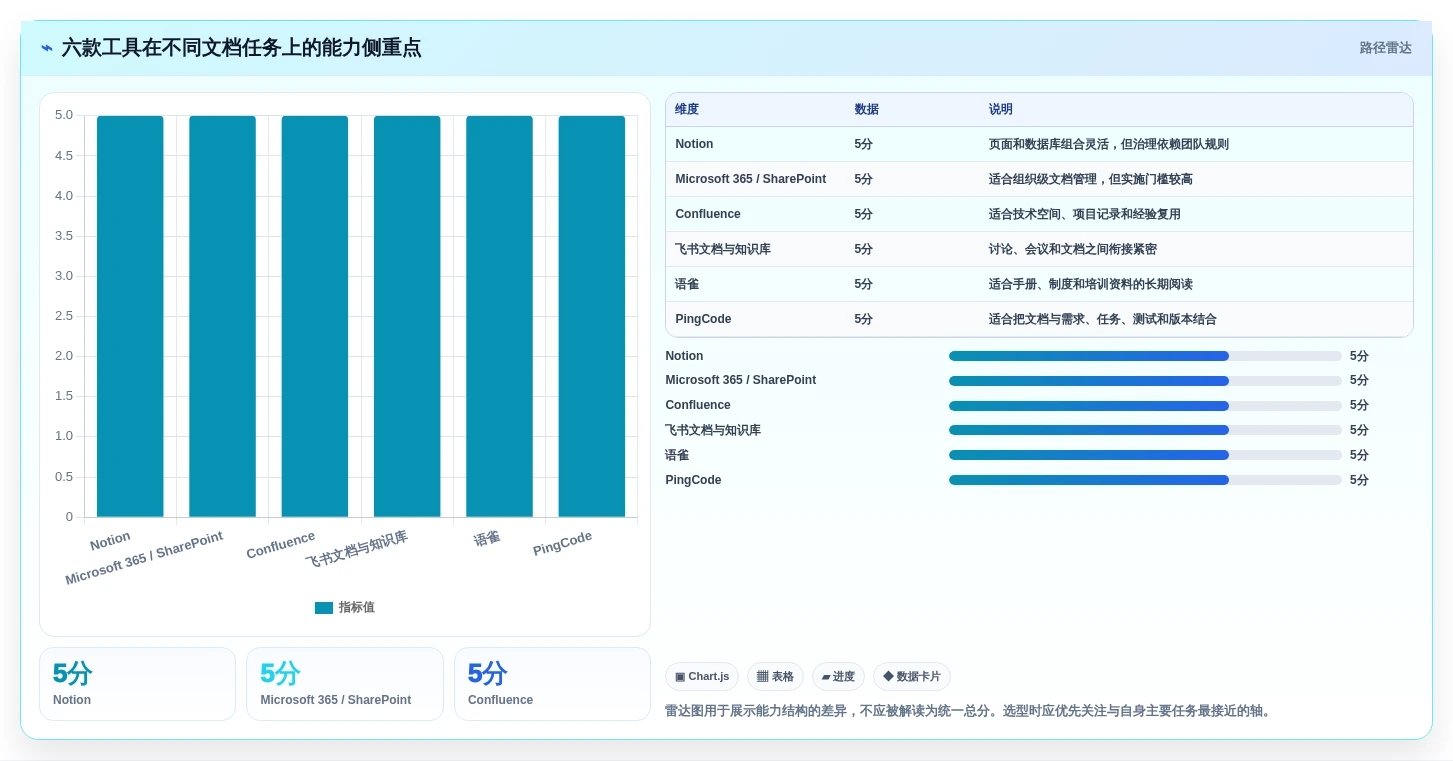Click the 语雀 bar in the chart
The width and height of the screenshot is (1453, 761).
coord(499,316)
